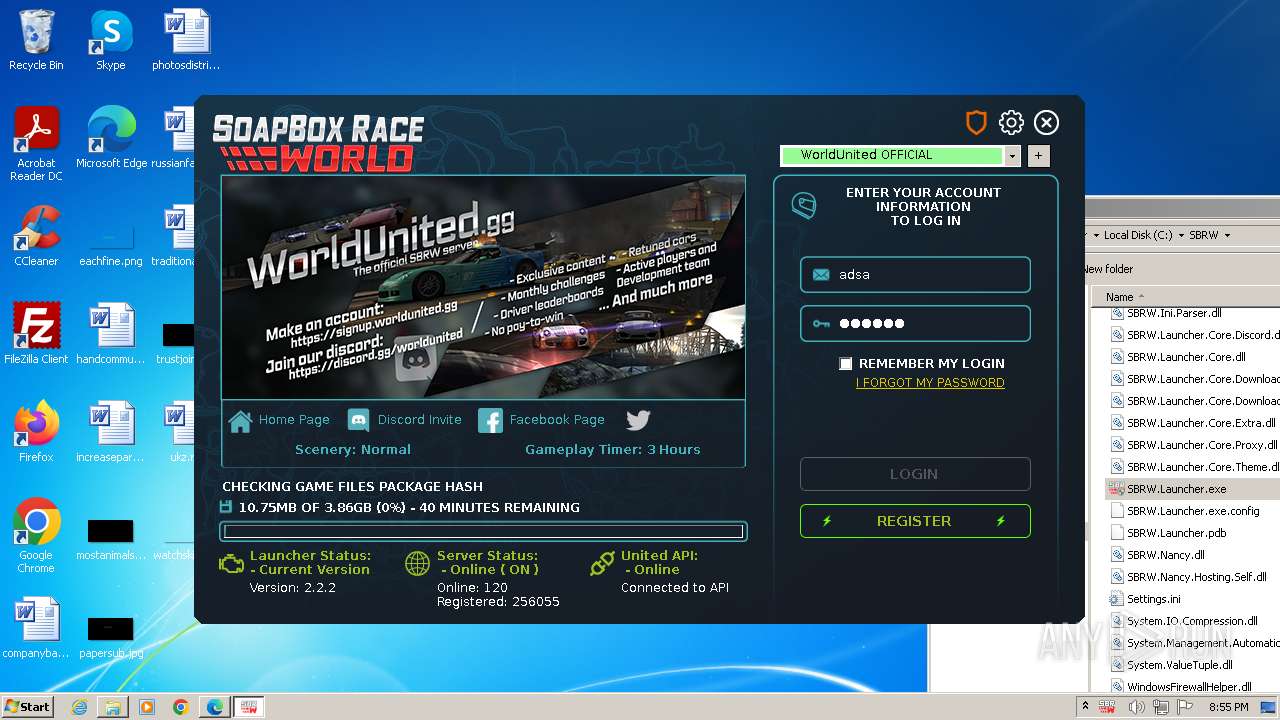This screenshot has width=1280, height=720.
Task: Open the Discord Invite link
Action: [405, 420]
